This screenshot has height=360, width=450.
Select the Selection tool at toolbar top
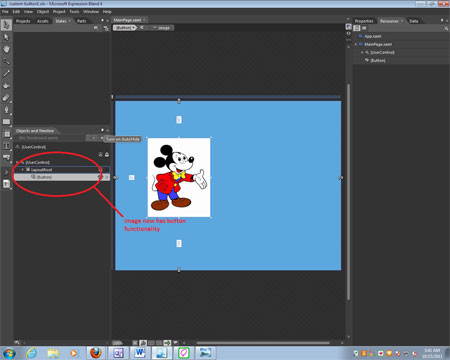click(x=6, y=25)
